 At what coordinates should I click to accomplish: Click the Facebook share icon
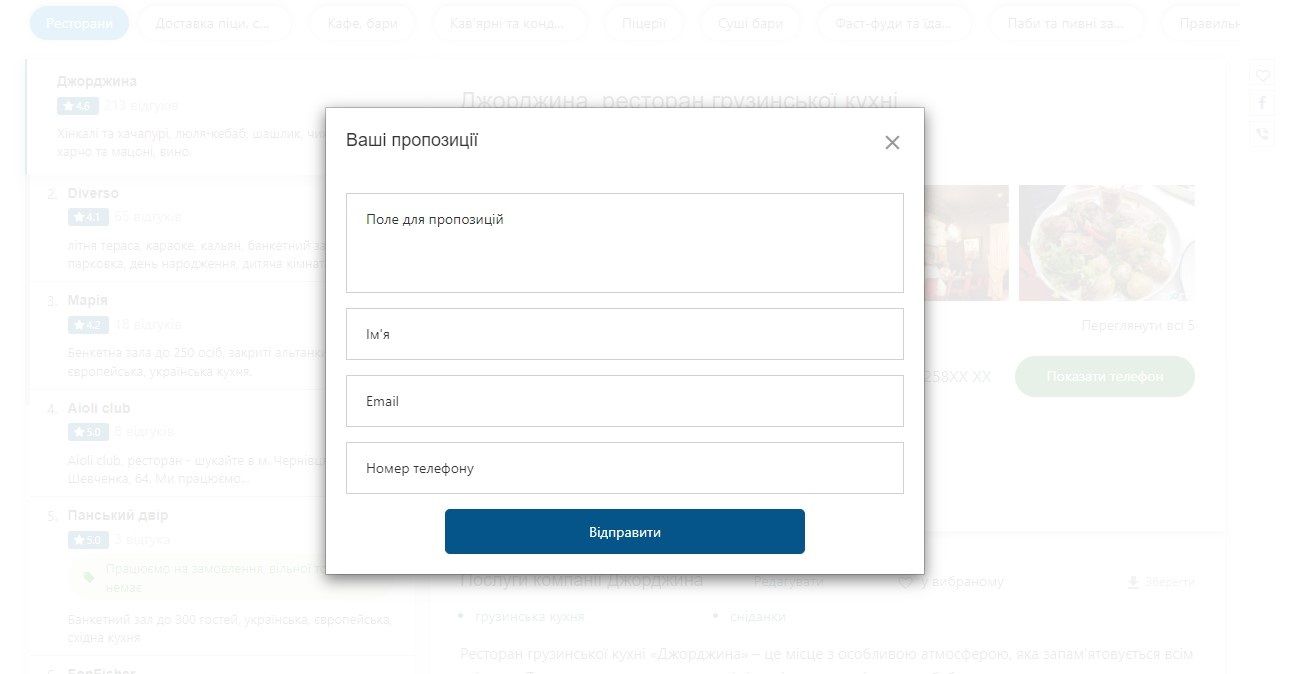[1263, 104]
